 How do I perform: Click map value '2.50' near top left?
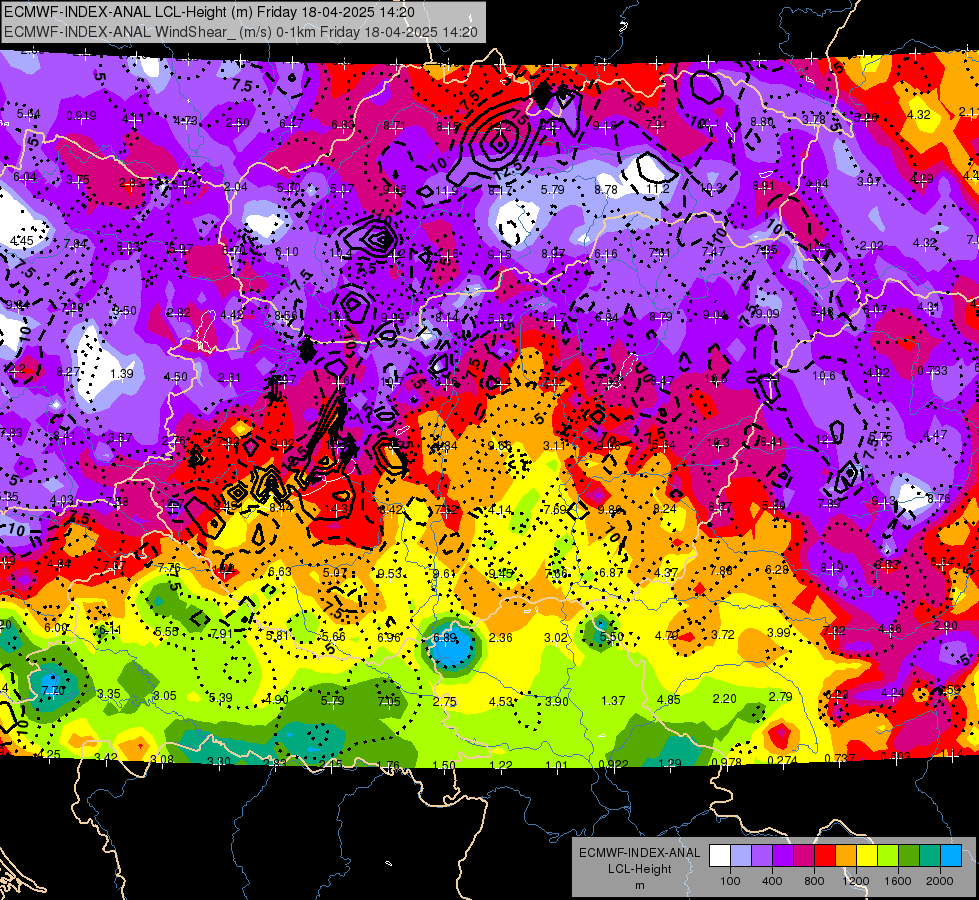coord(237,123)
